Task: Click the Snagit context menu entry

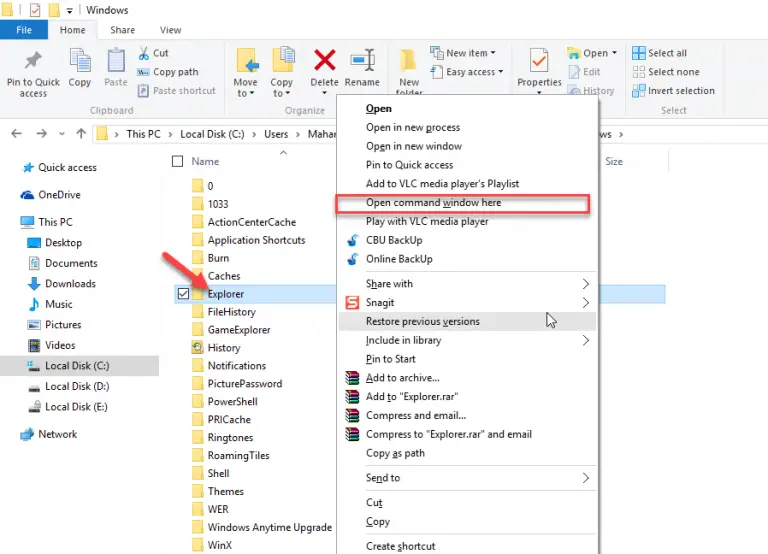Action: point(380,303)
